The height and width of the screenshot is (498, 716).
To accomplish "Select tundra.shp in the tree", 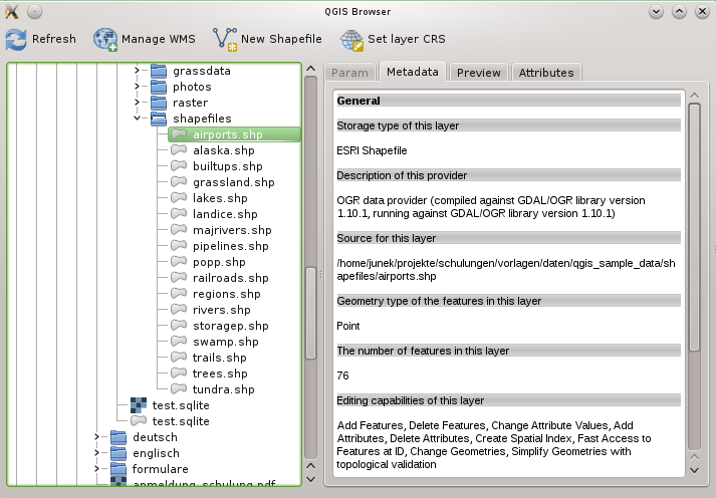I will 223,390.
